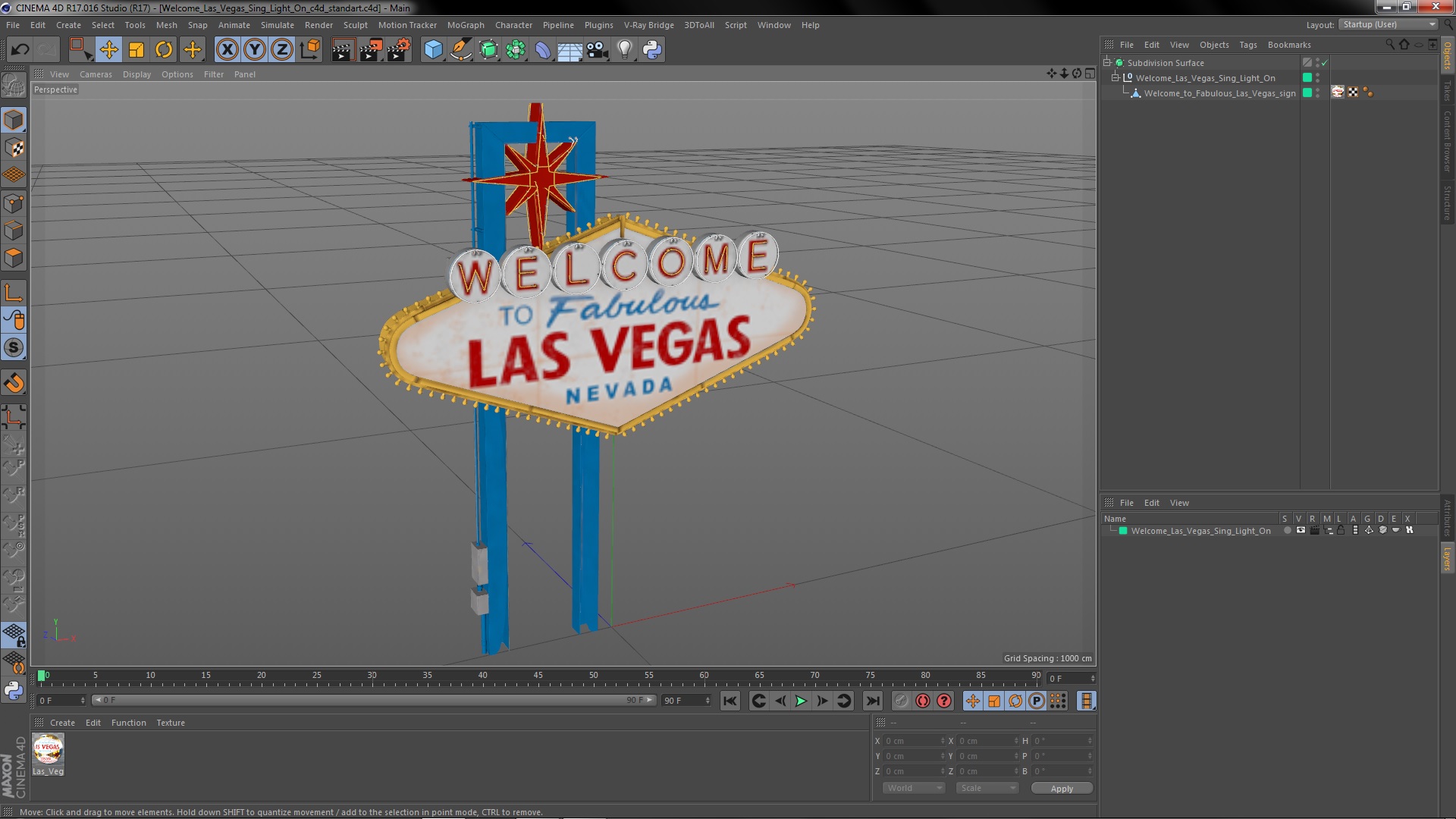
Task: Render to Picture Viewer
Action: [x=371, y=50]
